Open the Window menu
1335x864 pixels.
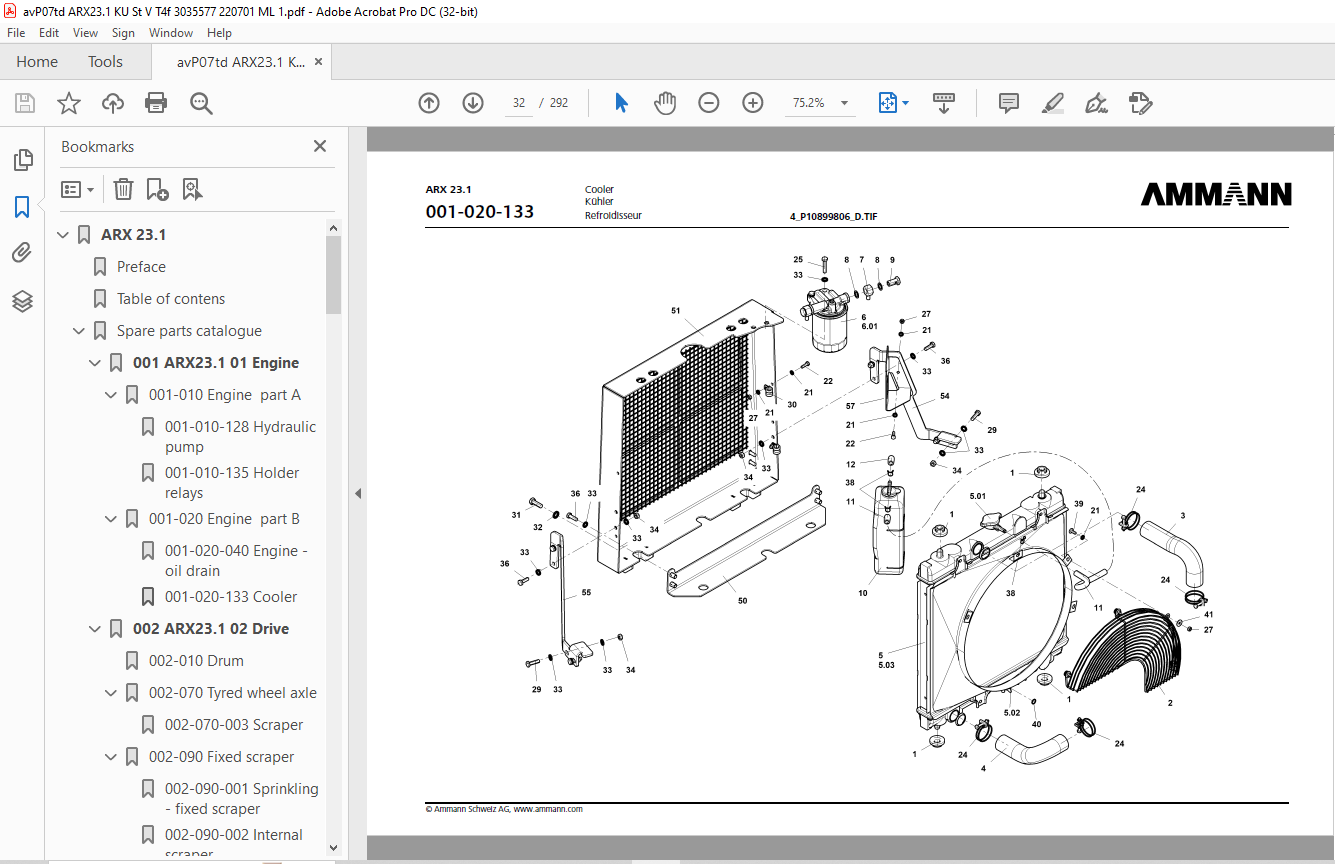tap(171, 33)
